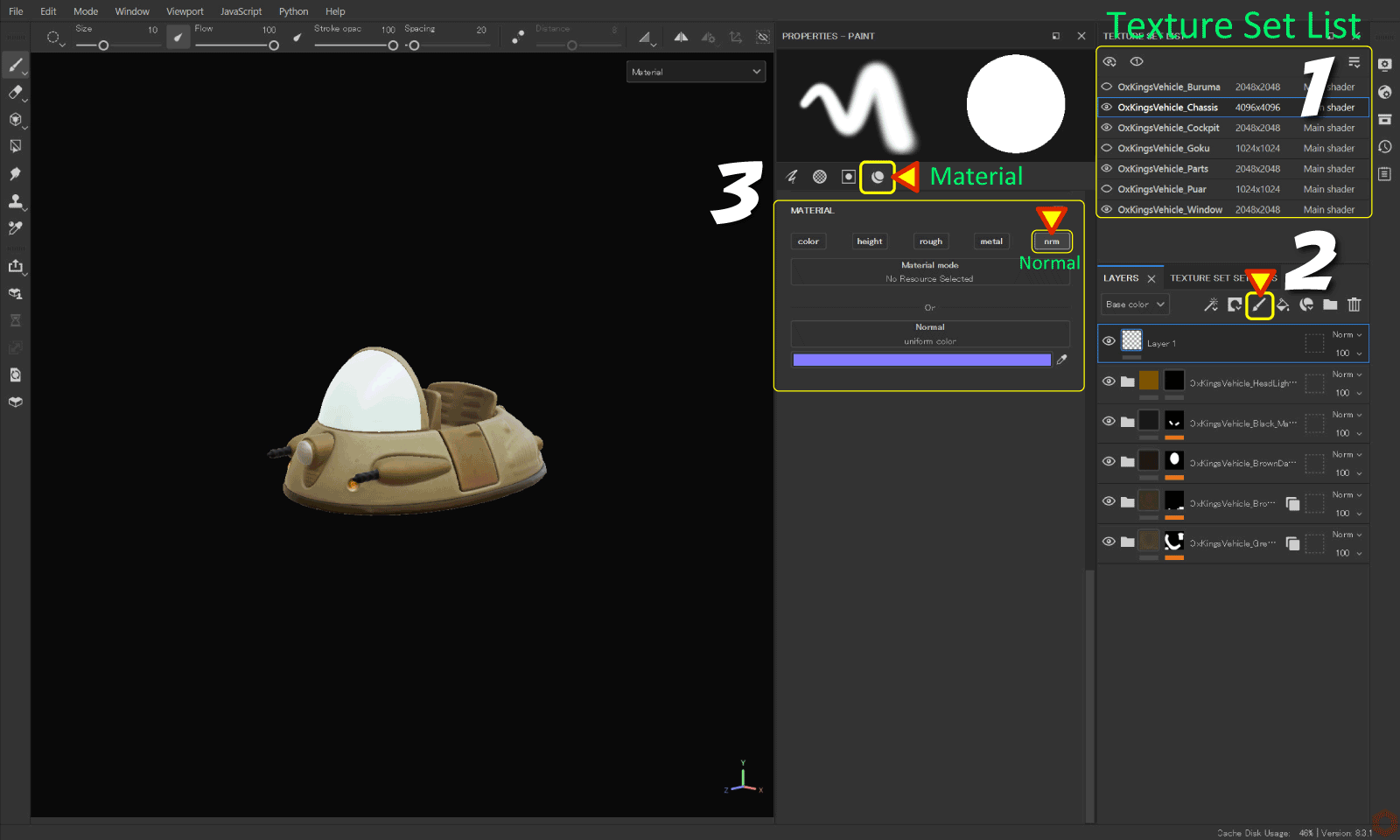Toggle visibility of OxKingsVehicle_Goku texture set

pyautogui.click(x=1107, y=148)
